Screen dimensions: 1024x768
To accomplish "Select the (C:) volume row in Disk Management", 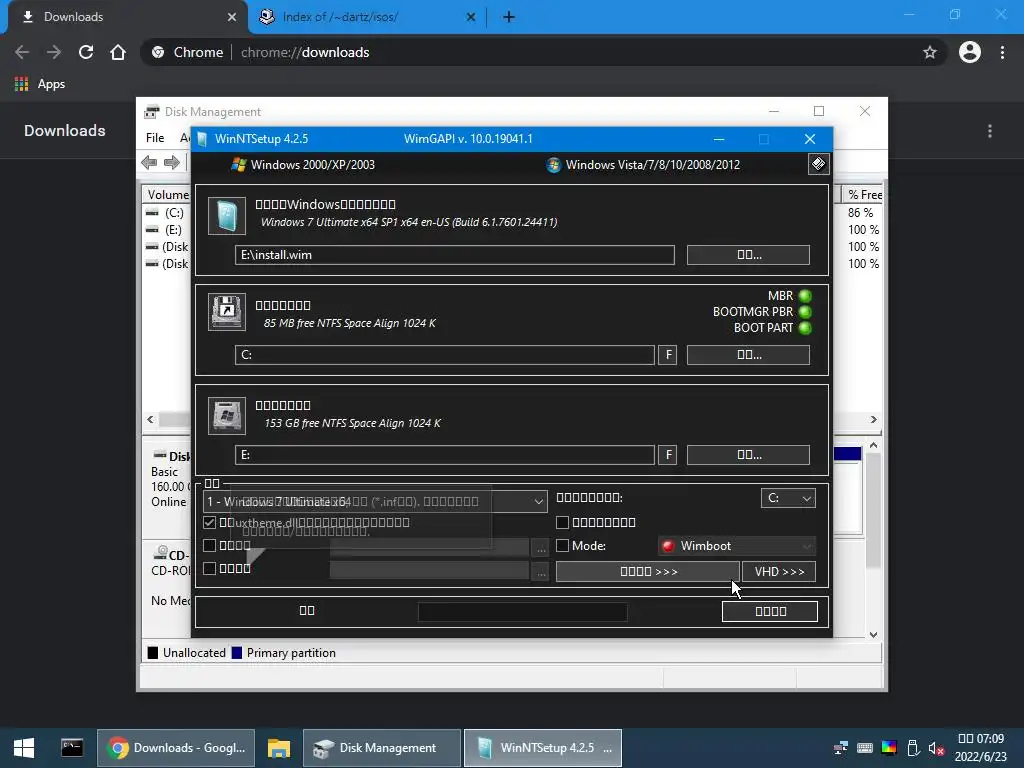I will click(167, 213).
